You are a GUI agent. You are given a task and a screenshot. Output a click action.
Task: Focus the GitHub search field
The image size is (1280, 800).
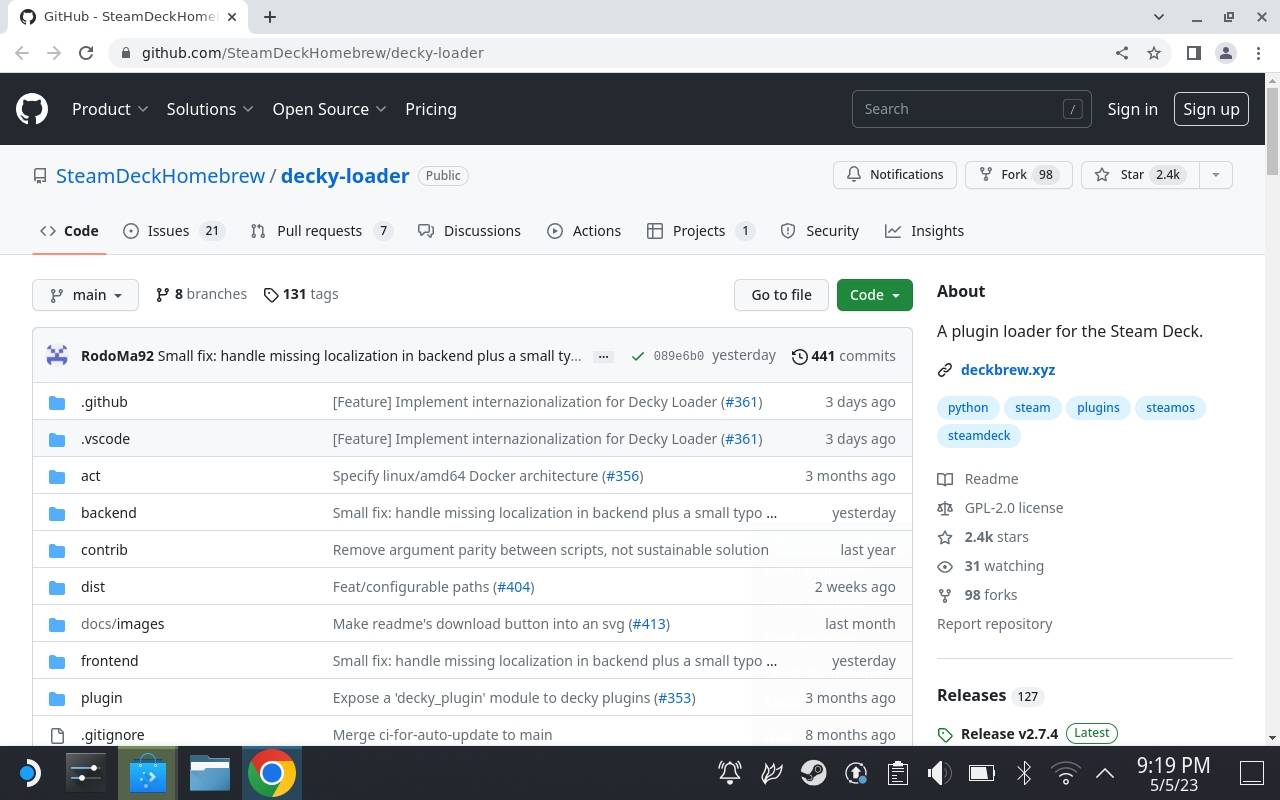coord(971,109)
